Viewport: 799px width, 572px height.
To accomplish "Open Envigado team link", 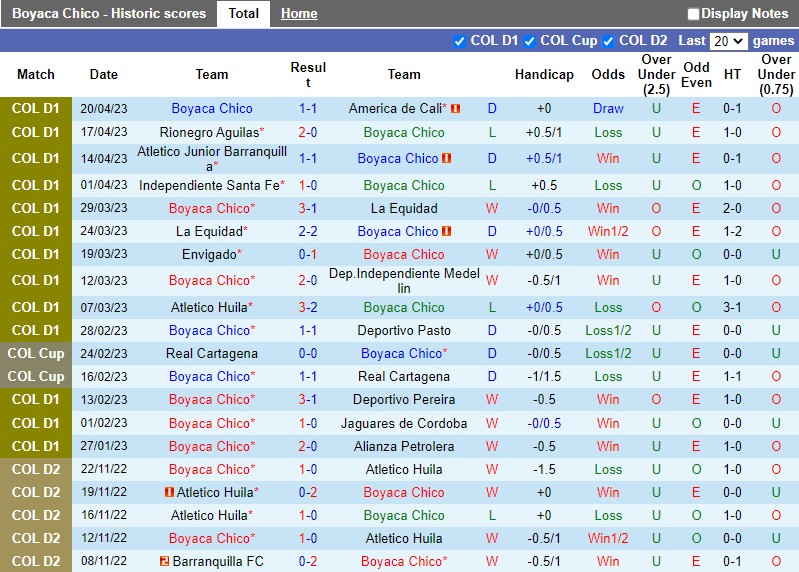I will tap(209, 254).
